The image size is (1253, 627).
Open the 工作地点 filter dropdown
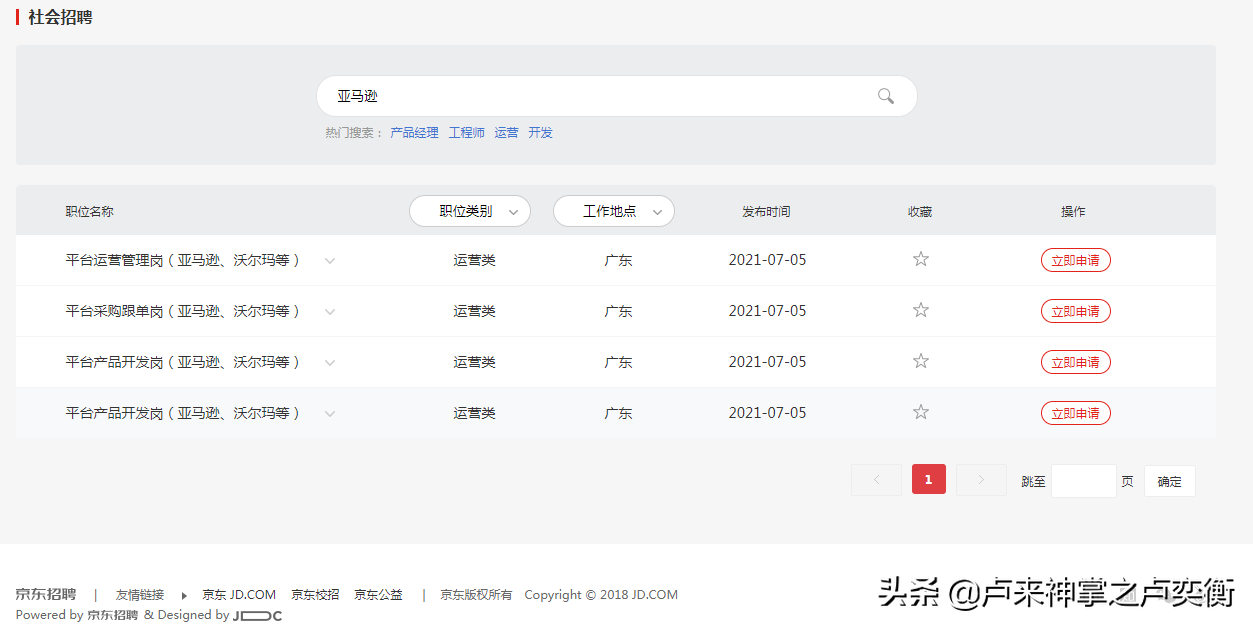pos(614,211)
